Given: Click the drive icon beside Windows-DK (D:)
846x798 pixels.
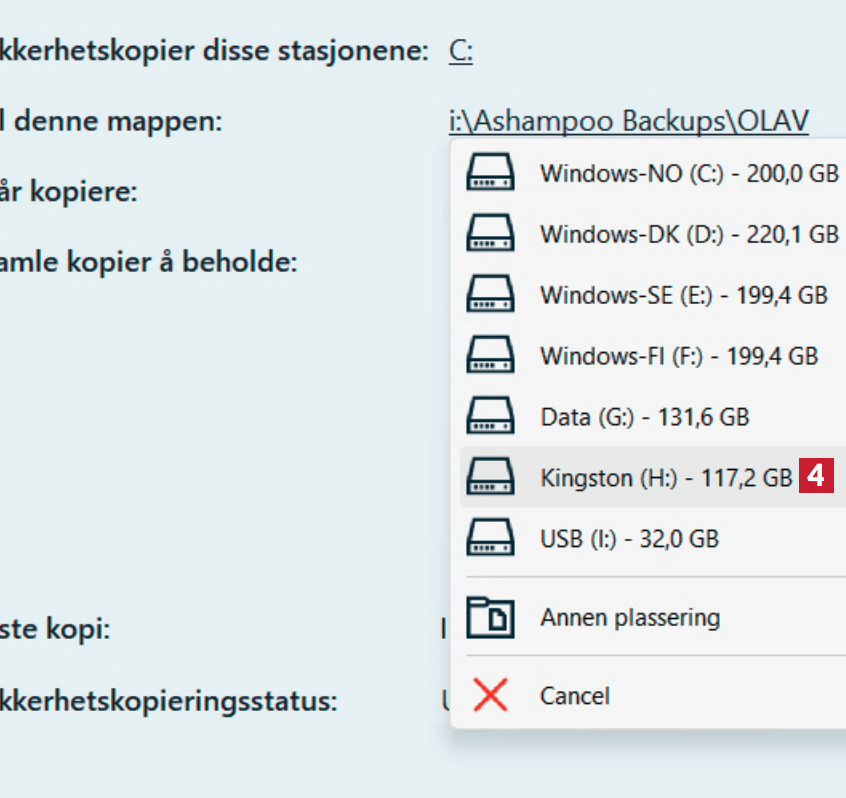Looking at the screenshot, I should click(490, 234).
